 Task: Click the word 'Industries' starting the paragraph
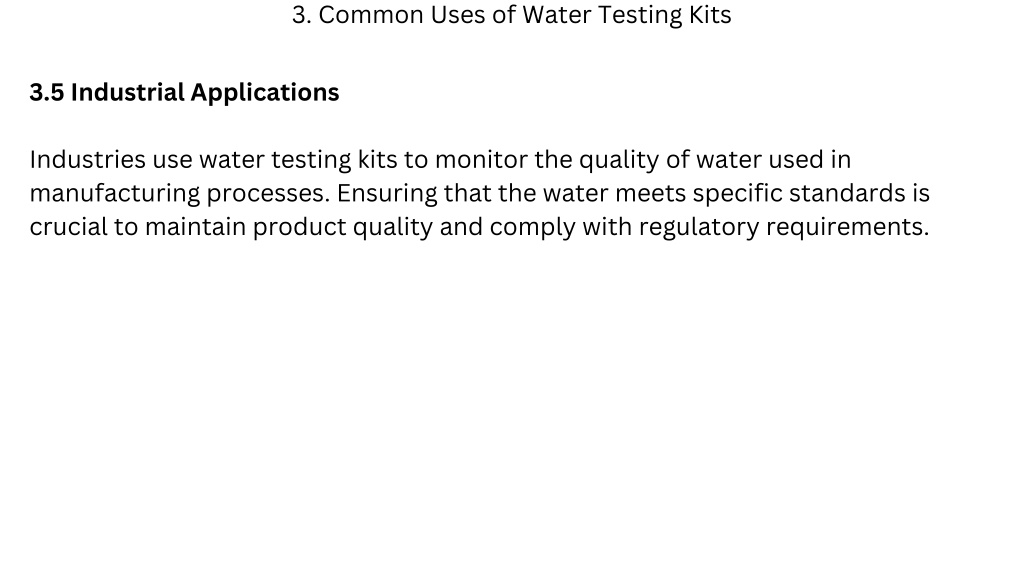(88, 159)
